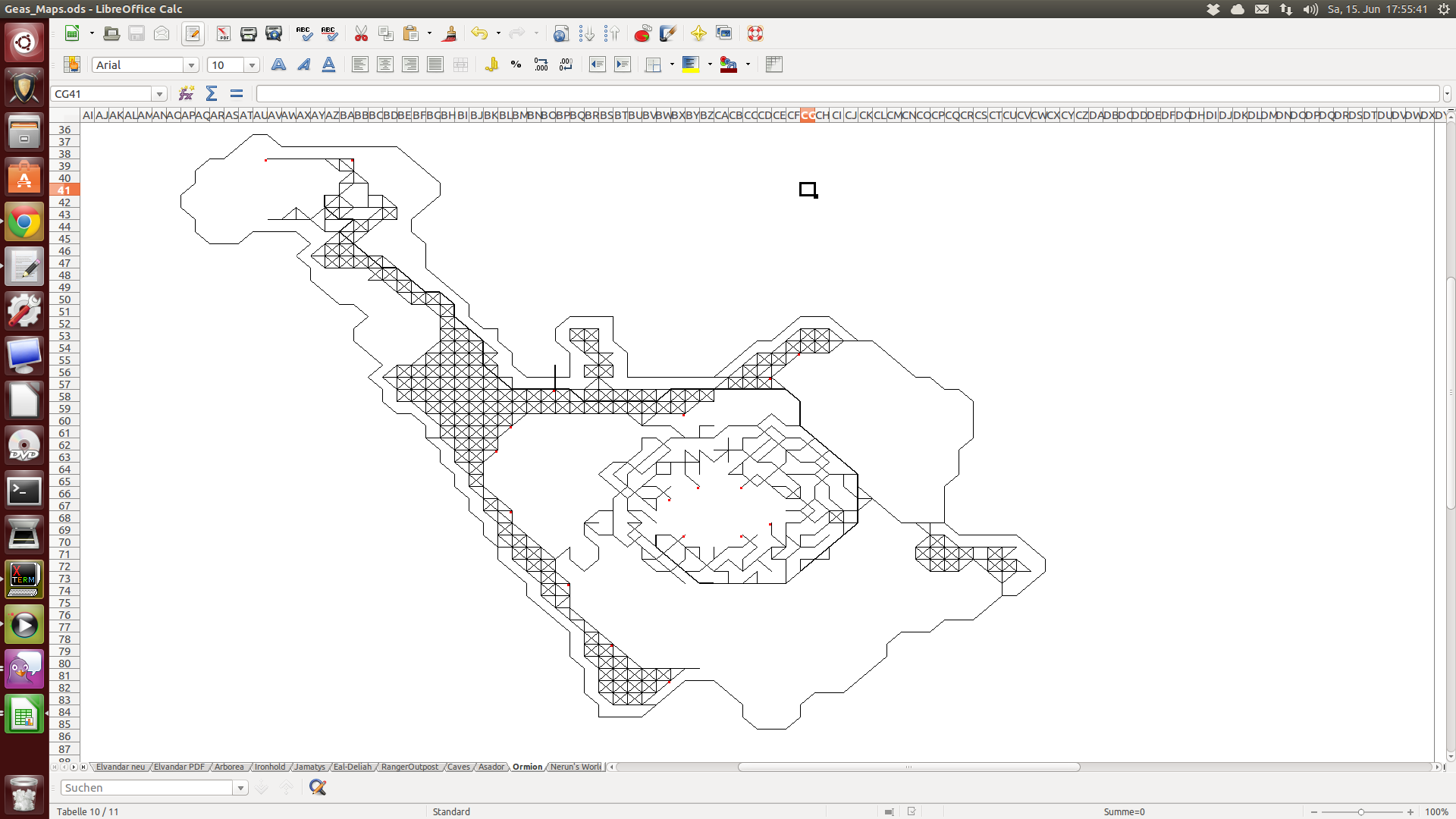Click the Clone Formatting paintbrush

[x=449, y=34]
